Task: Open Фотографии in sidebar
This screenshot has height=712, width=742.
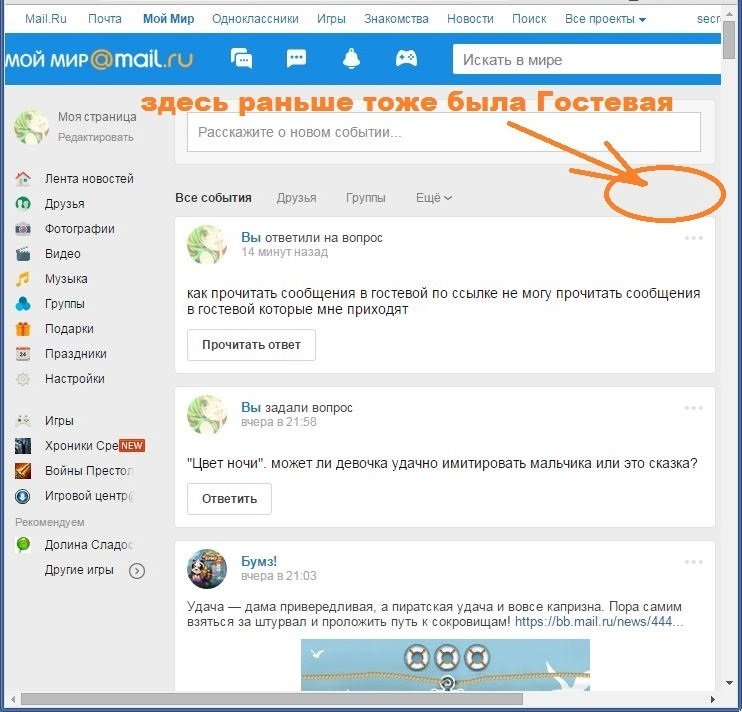Action: coord(80,229)
